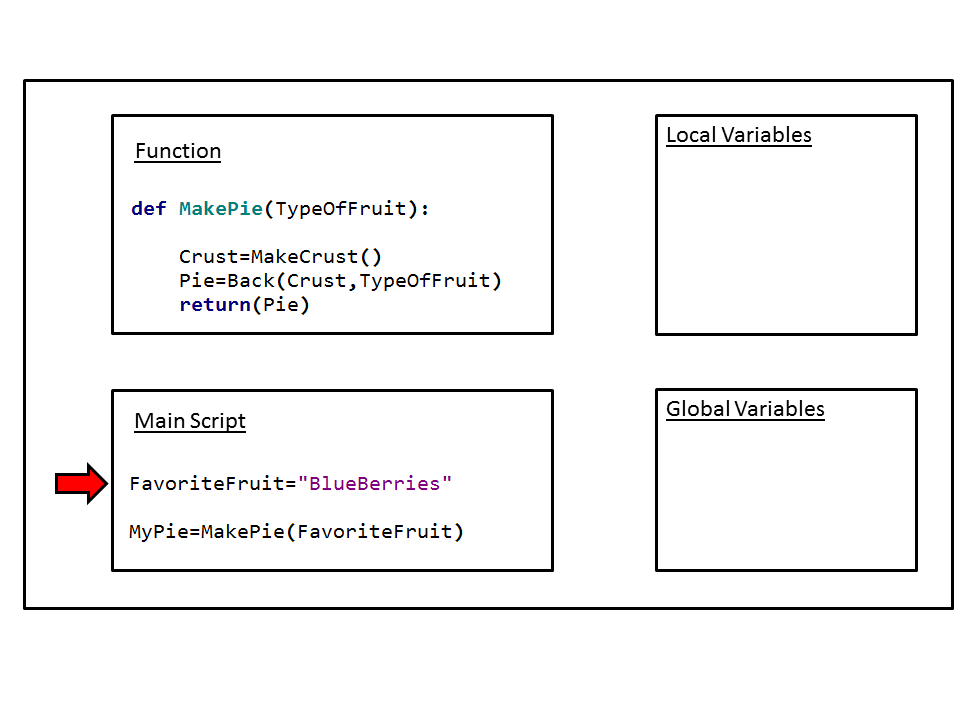Image resolution: width=960 pixels, height=720 pixels.
Task: Select the Global Variables heading
Action: tap(745, 409)
